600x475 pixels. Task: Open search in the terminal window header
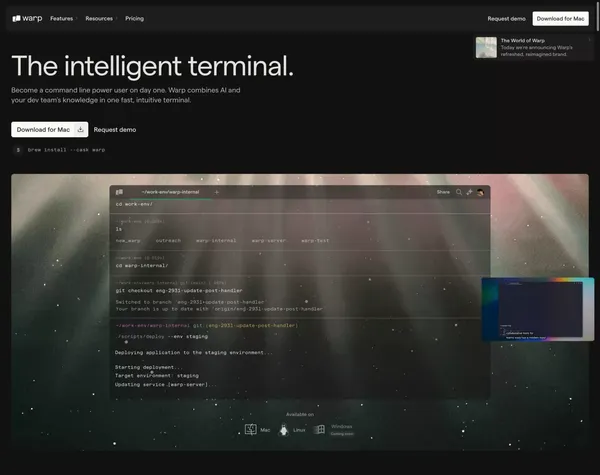(459, 192)
